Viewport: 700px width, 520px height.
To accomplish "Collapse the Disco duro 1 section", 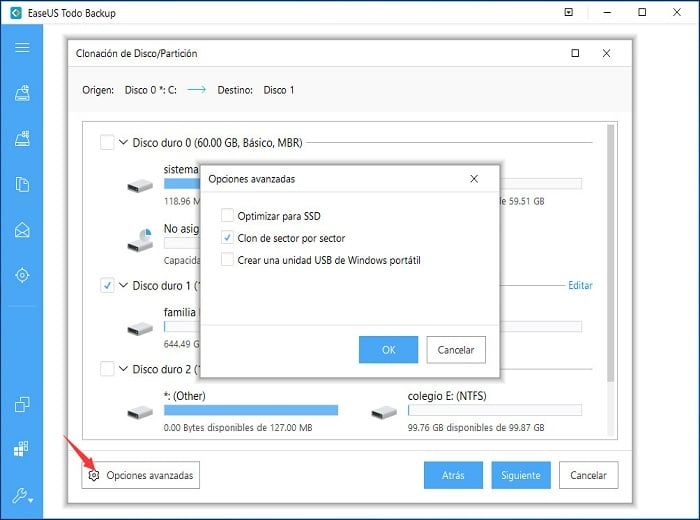I will tap(123, 285).
